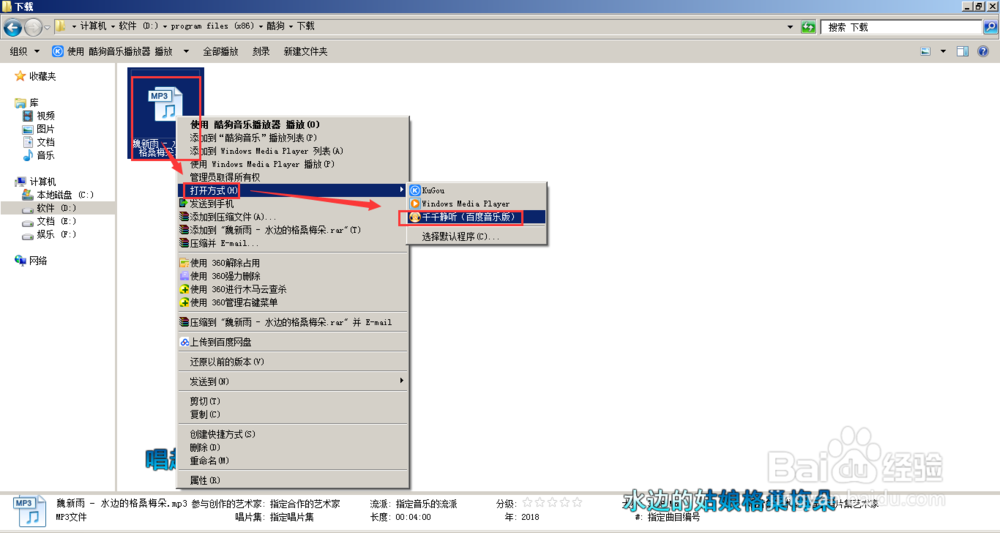The height and width of the screenshot is (533, 1000).
Task: Choose Windows Media Player in submenu
Action: tap(477, 203)
